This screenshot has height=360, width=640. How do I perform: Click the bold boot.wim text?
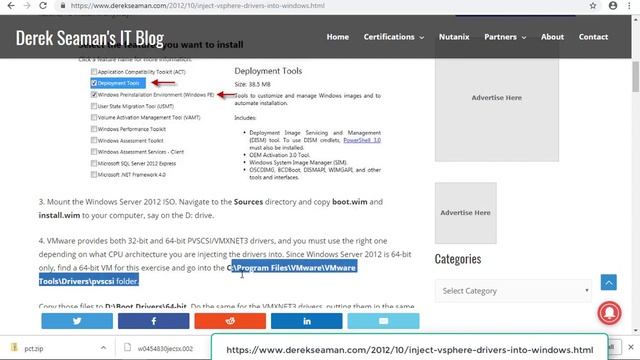tap(350, 202)
